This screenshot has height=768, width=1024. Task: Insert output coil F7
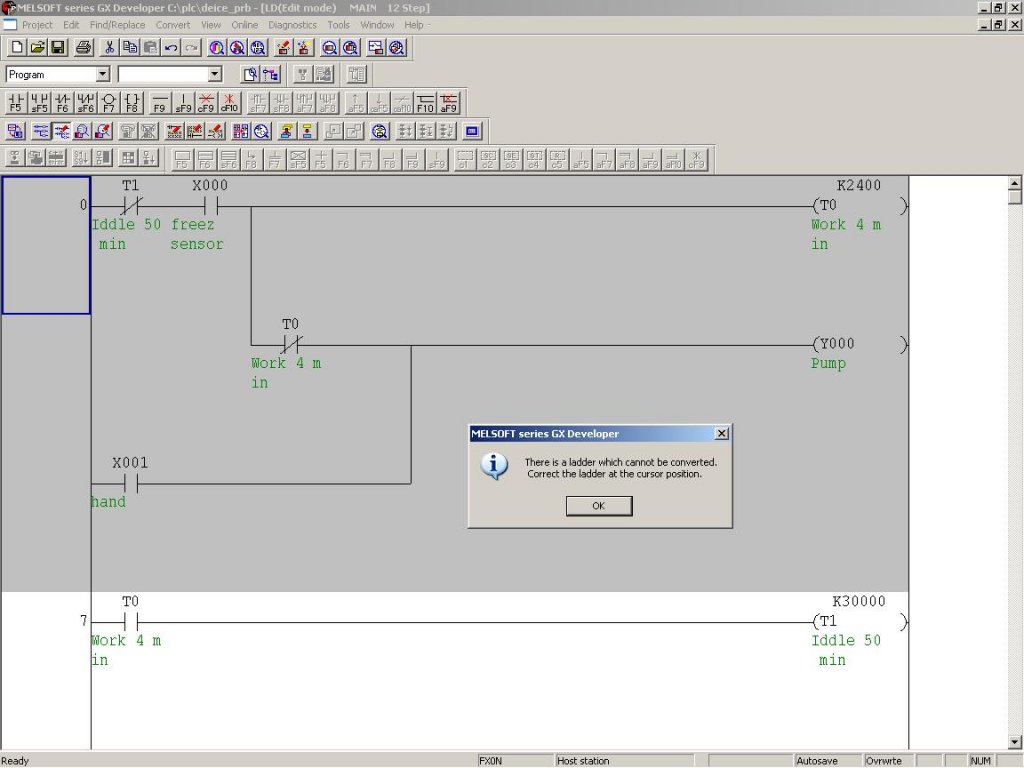pos(108,103)
